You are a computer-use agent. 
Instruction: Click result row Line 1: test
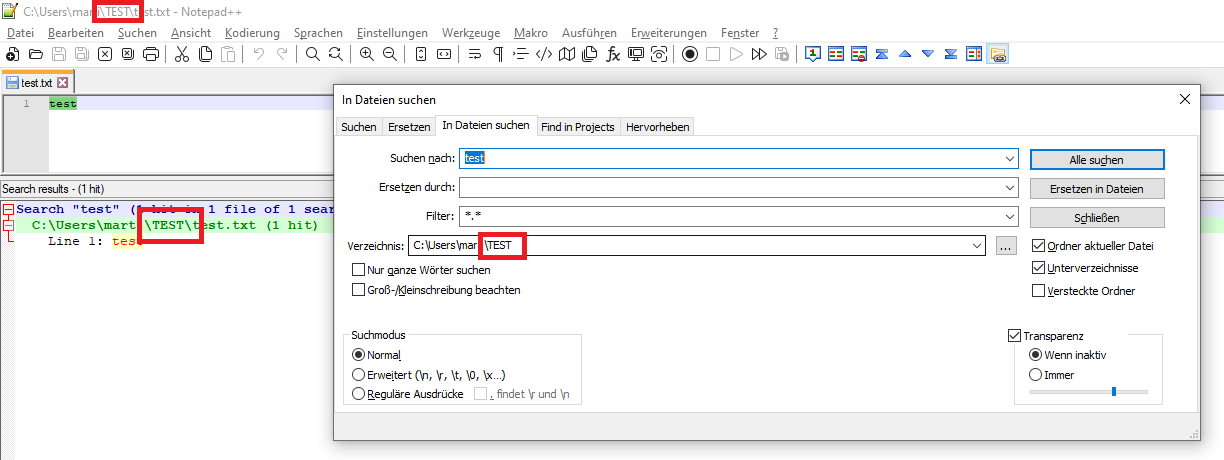(95, 241)
